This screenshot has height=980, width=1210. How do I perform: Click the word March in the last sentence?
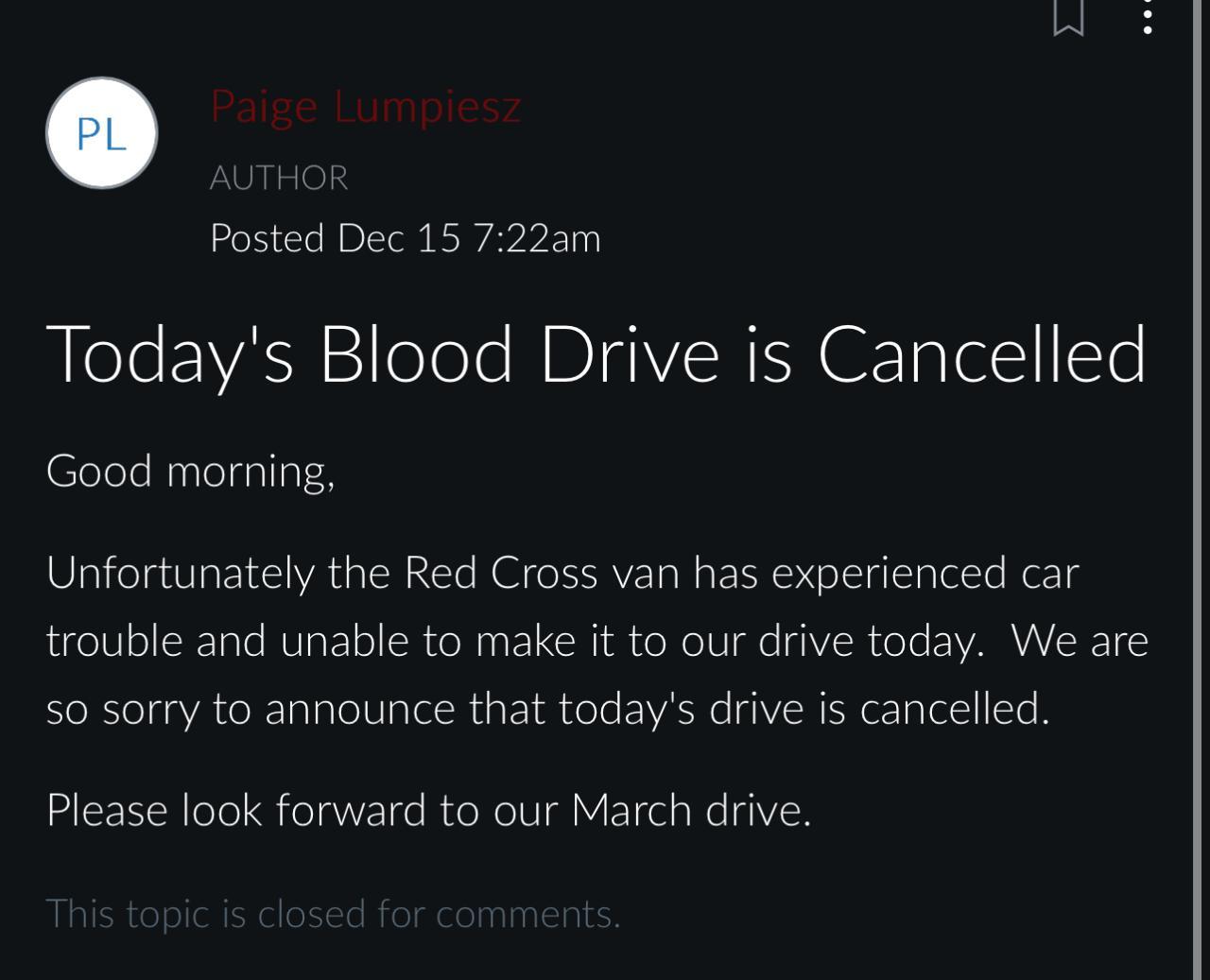pos(631,811)
